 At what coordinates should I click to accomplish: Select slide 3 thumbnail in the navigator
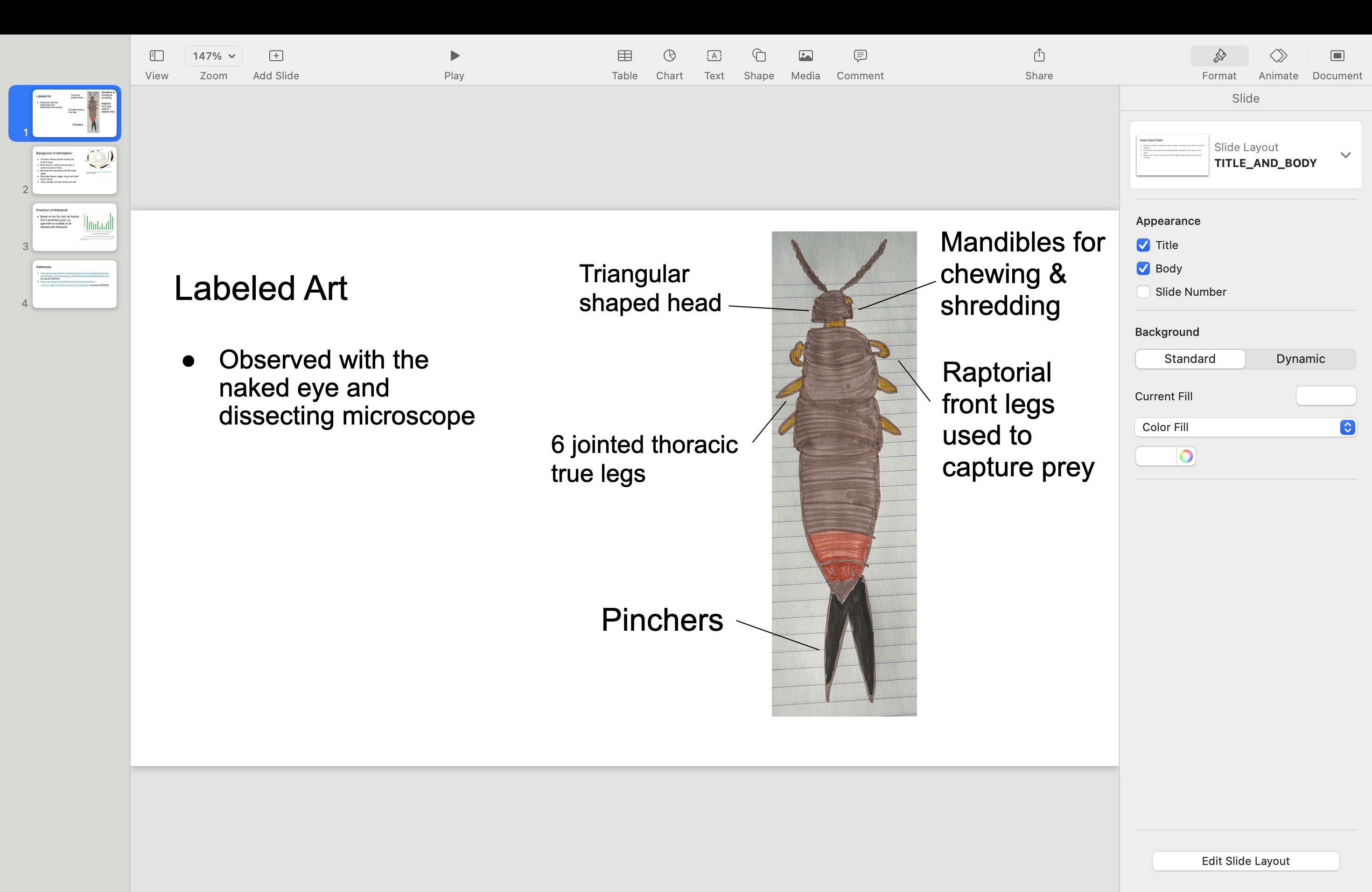coord(74,227)
